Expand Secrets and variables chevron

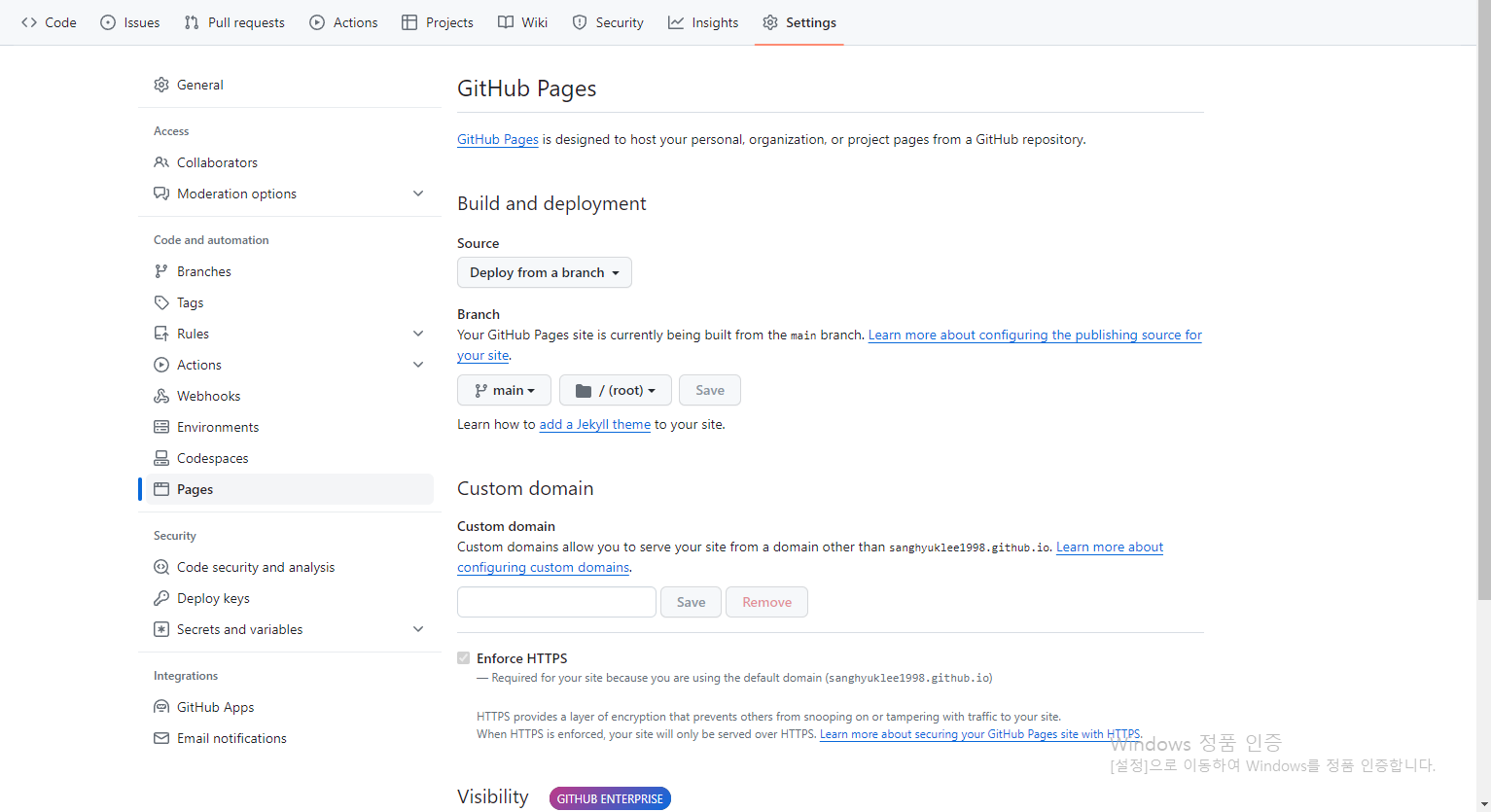pos(418,629)
